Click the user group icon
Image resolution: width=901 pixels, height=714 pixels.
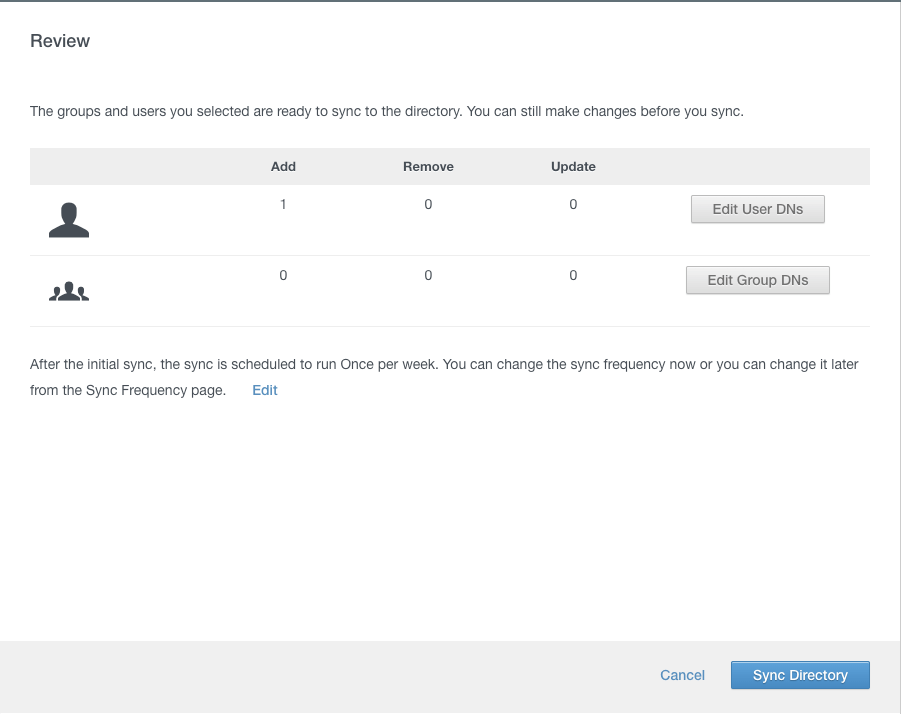tap(69, 291)
